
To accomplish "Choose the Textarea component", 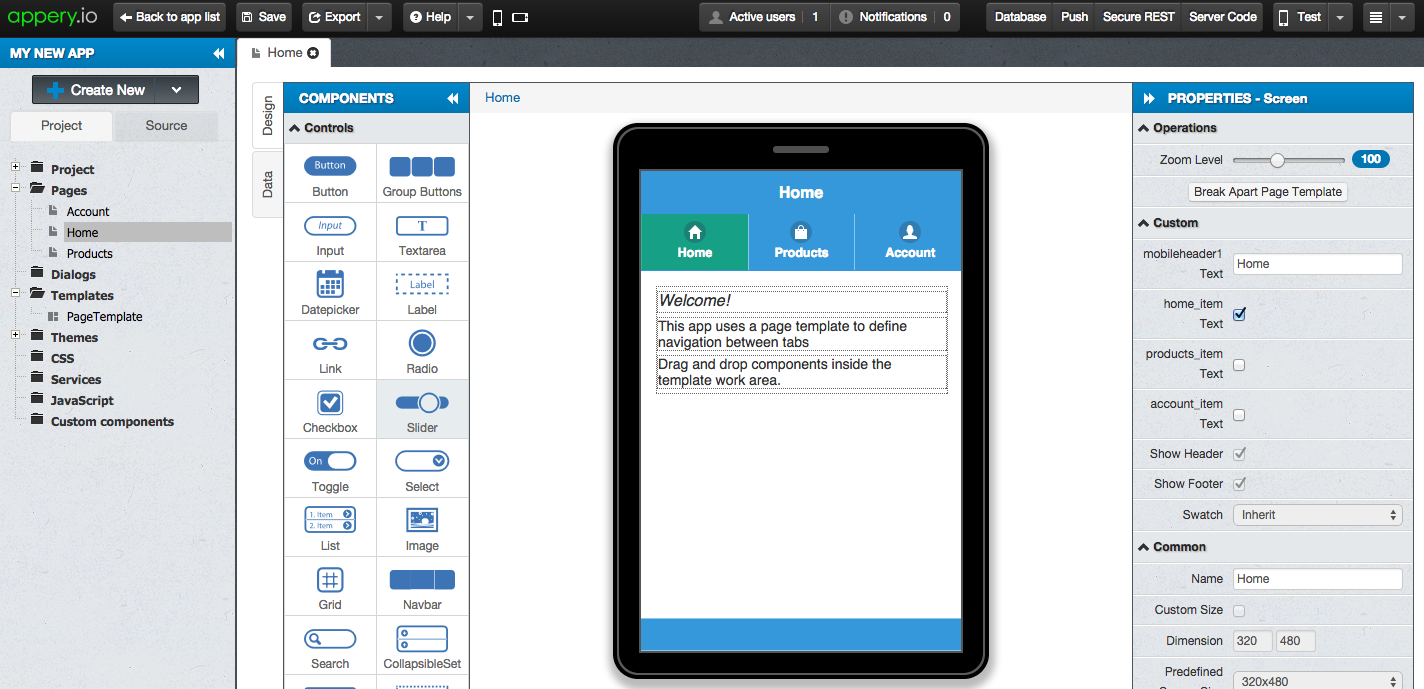I will [x=422, y=233].
